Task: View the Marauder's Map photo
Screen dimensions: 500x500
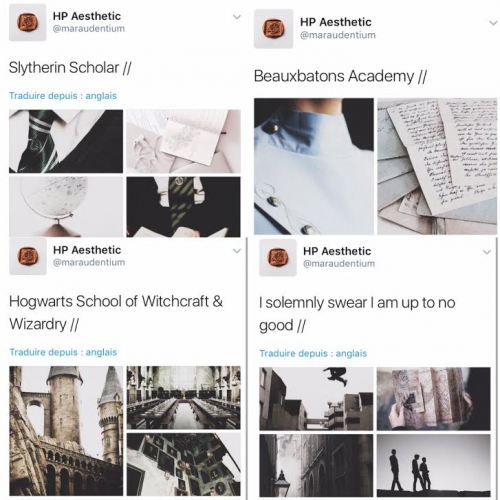Action: click(x=434, y=399)
